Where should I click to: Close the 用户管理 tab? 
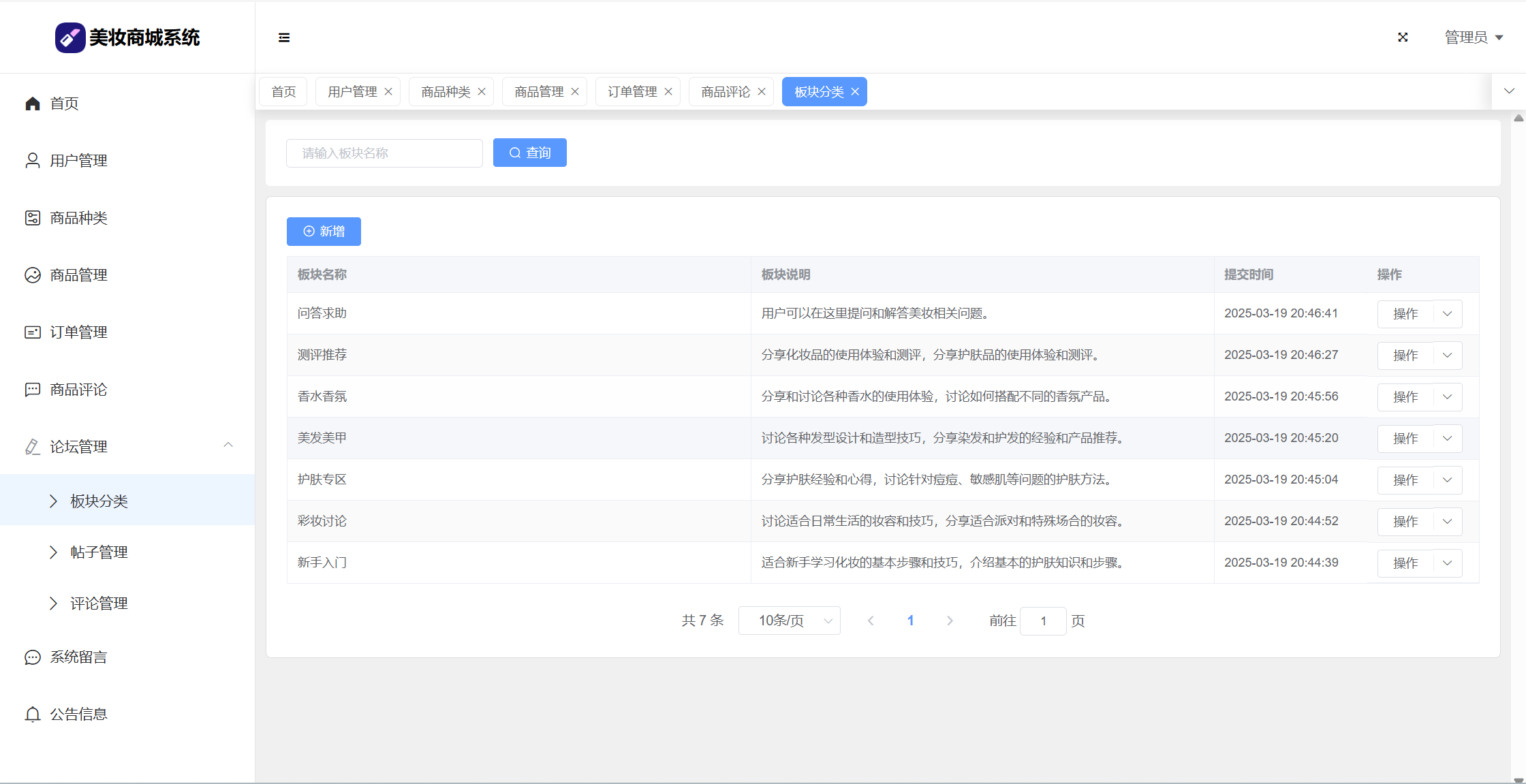[x=388, y=92]
